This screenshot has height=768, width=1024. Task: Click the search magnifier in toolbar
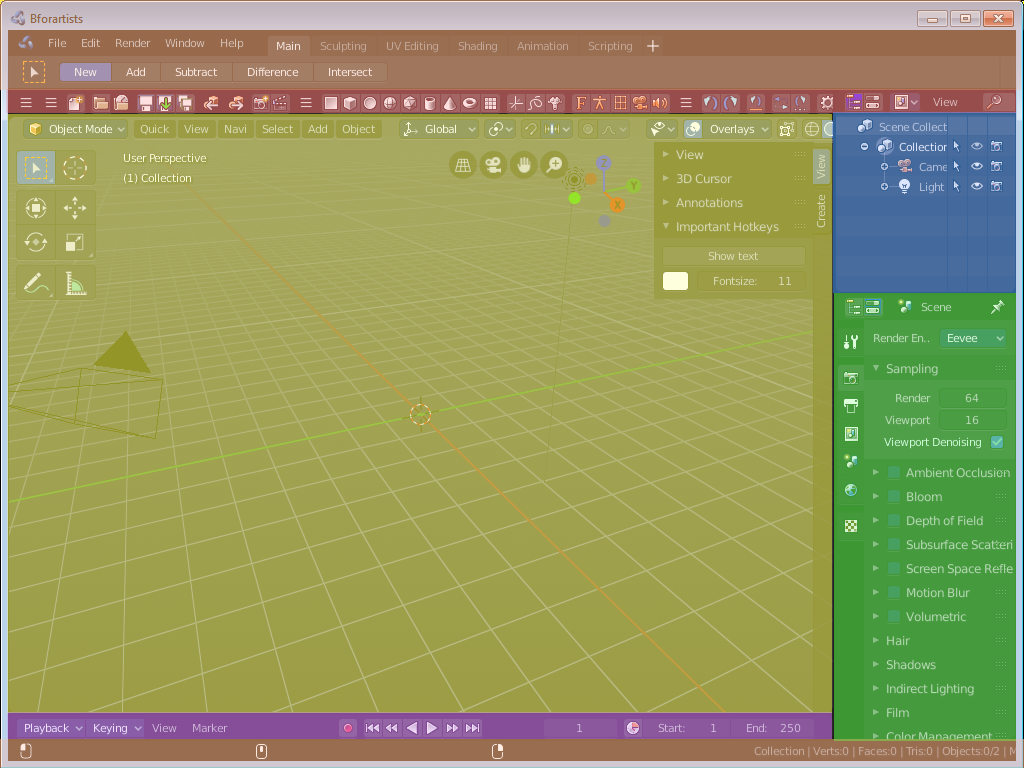pyautogui.click(x=994, y=102)
